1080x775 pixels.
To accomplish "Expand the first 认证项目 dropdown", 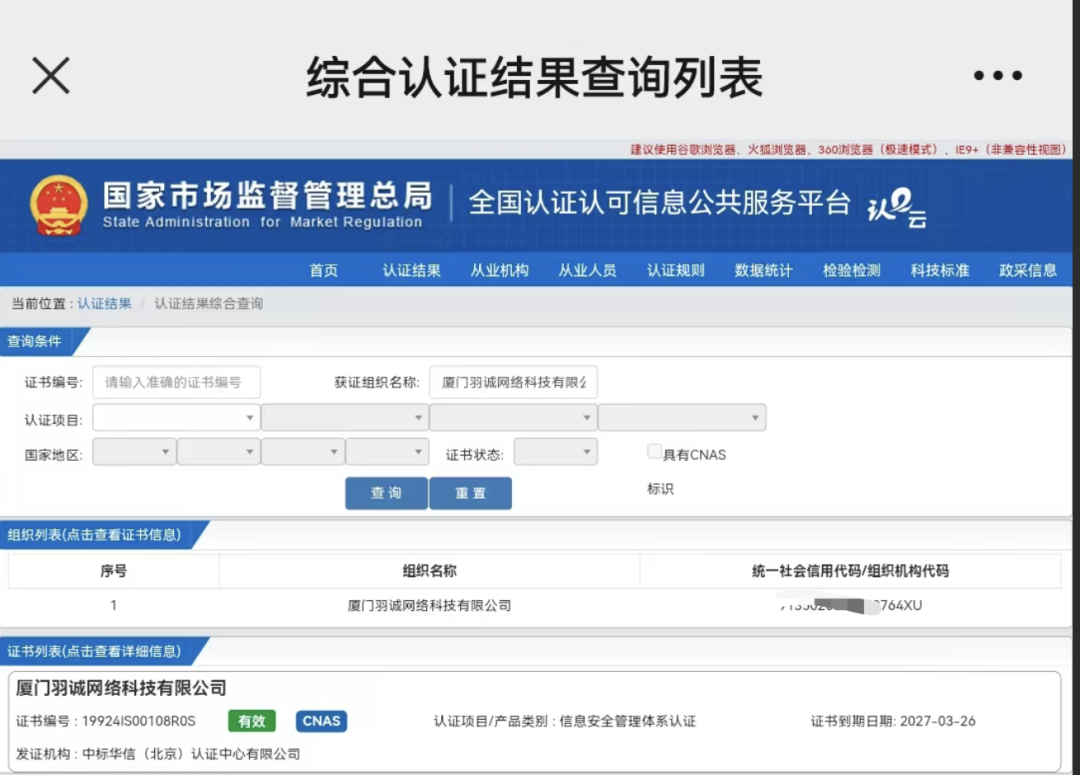I will click(175, 417).
